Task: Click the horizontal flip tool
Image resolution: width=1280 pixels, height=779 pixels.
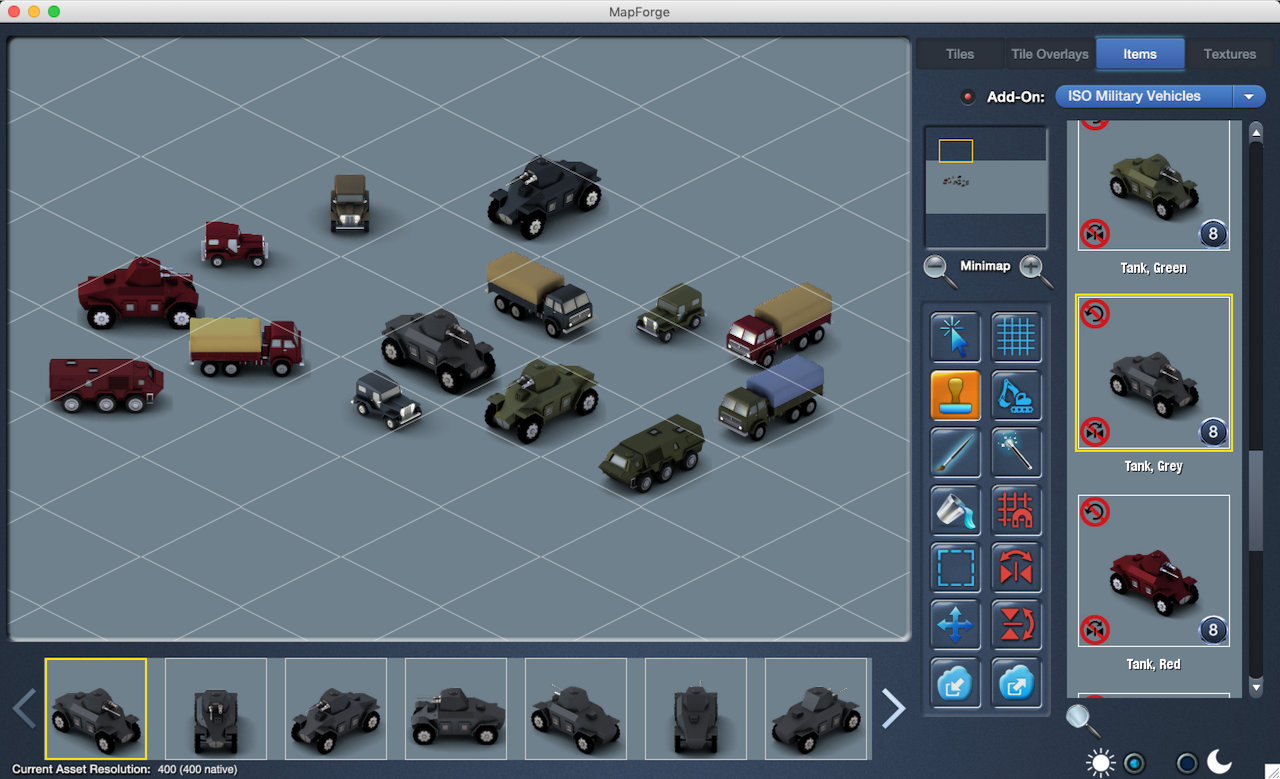Action: [1016, 568]
